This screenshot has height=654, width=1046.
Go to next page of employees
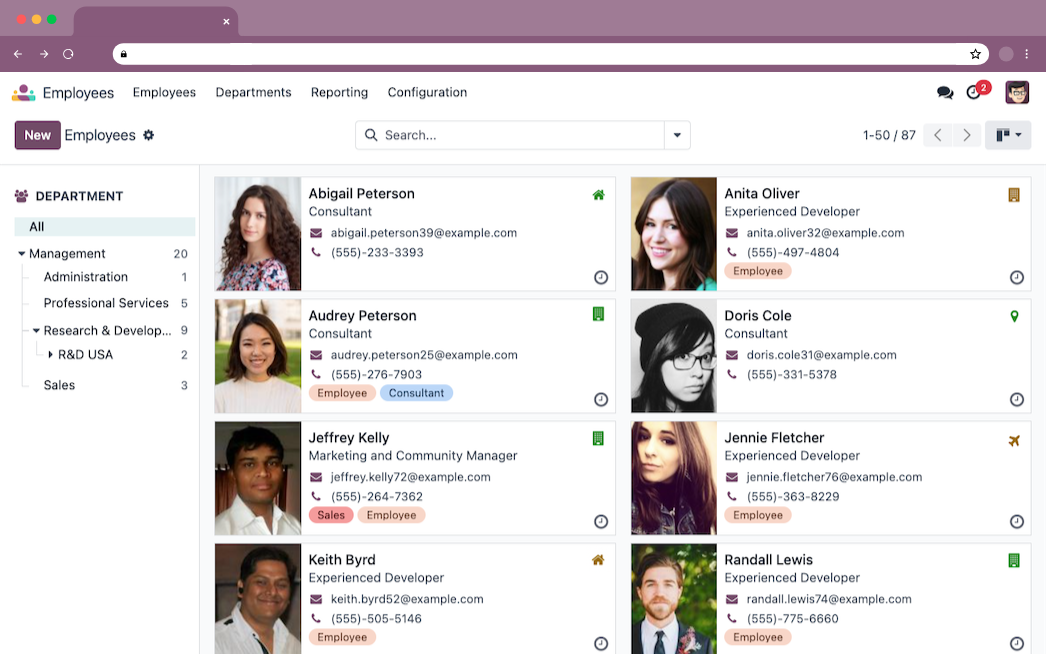pyautogui.click(x=966, y=135)
